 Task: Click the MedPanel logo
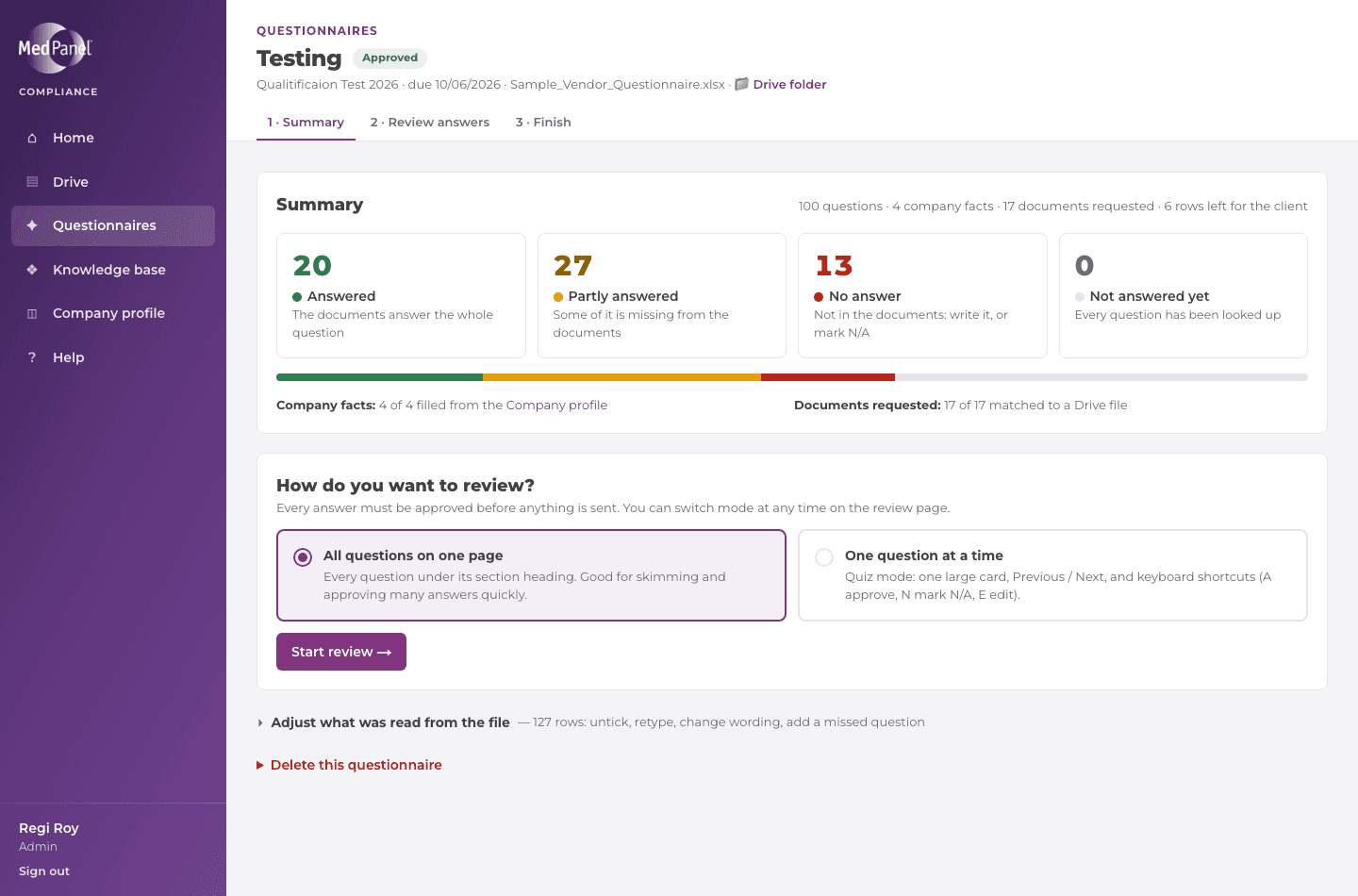(x=56, y=48)
